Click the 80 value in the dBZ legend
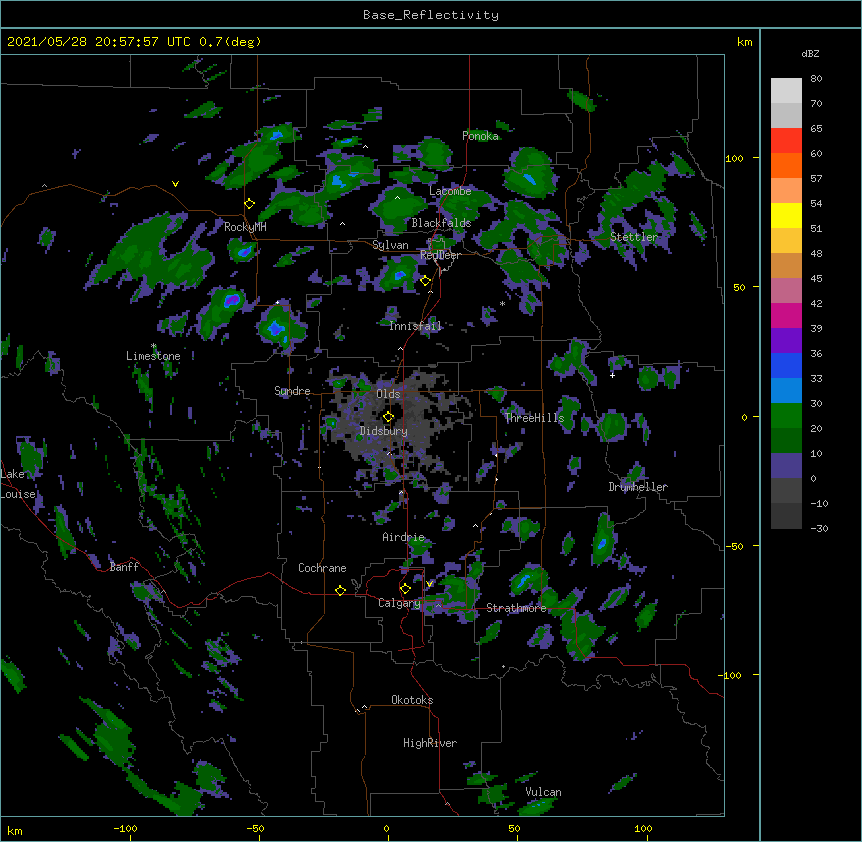The image size is (862, 842). tap(816, 79)
